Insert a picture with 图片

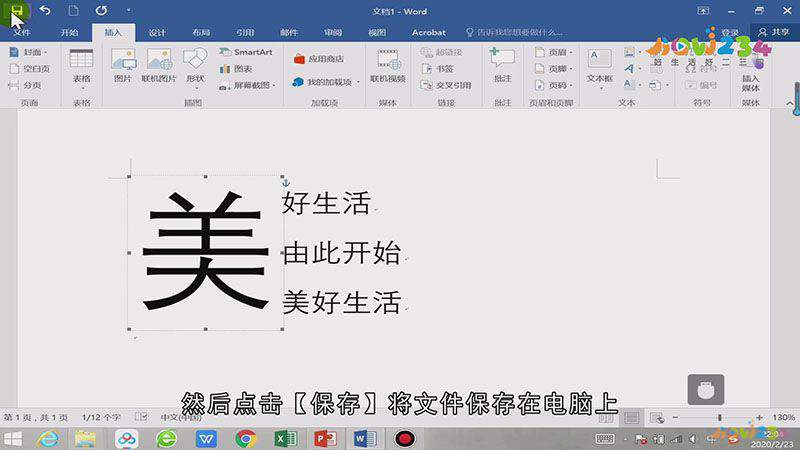pos(122,65)
